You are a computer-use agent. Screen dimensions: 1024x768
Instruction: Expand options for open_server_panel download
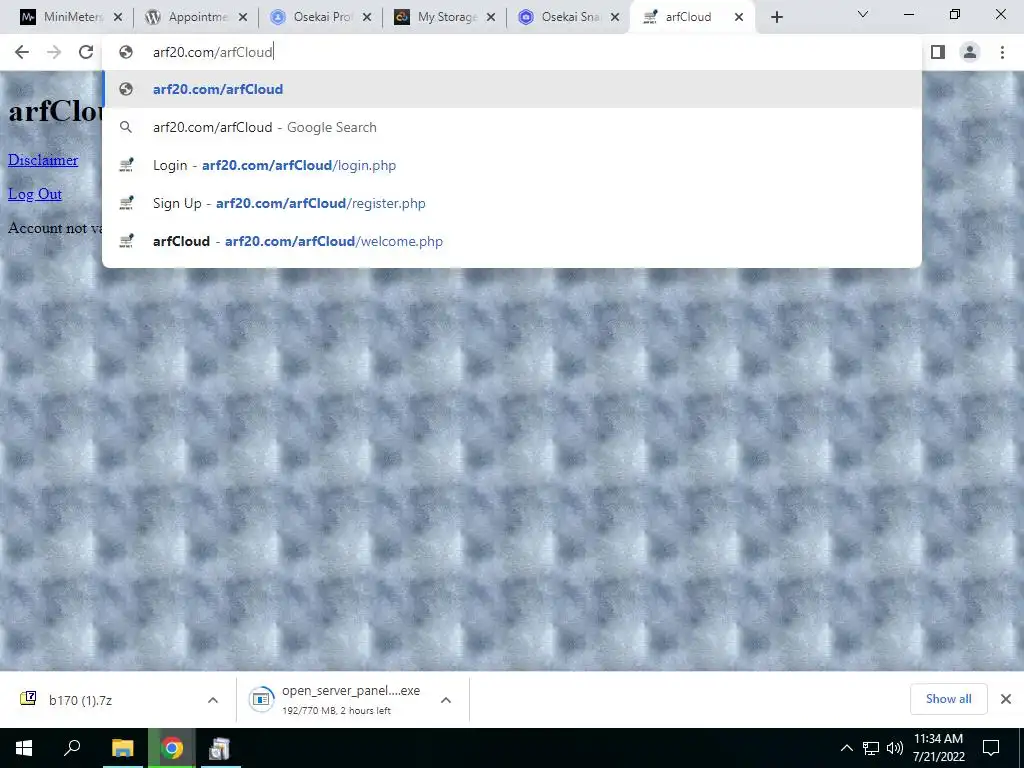coord(446,699)
